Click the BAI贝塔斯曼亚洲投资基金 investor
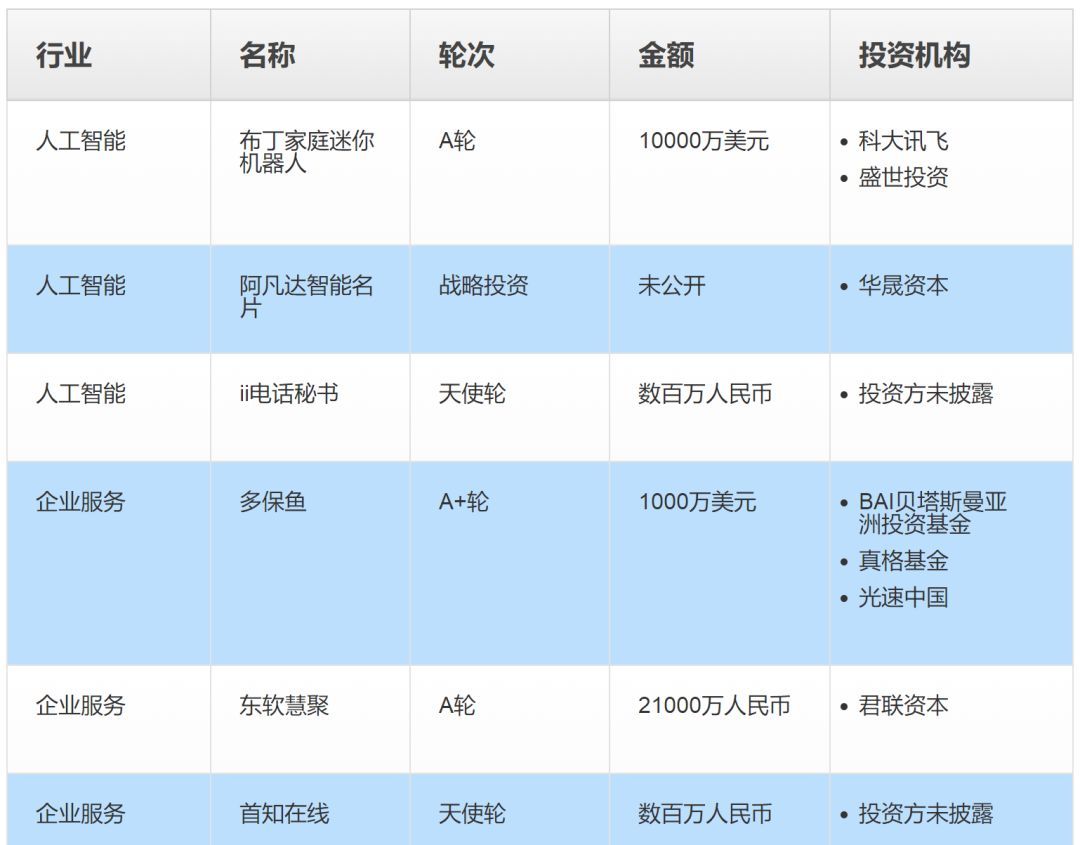Image resolution: width=1080 pixels, height=845 pixels. click(x=932, y=513)
